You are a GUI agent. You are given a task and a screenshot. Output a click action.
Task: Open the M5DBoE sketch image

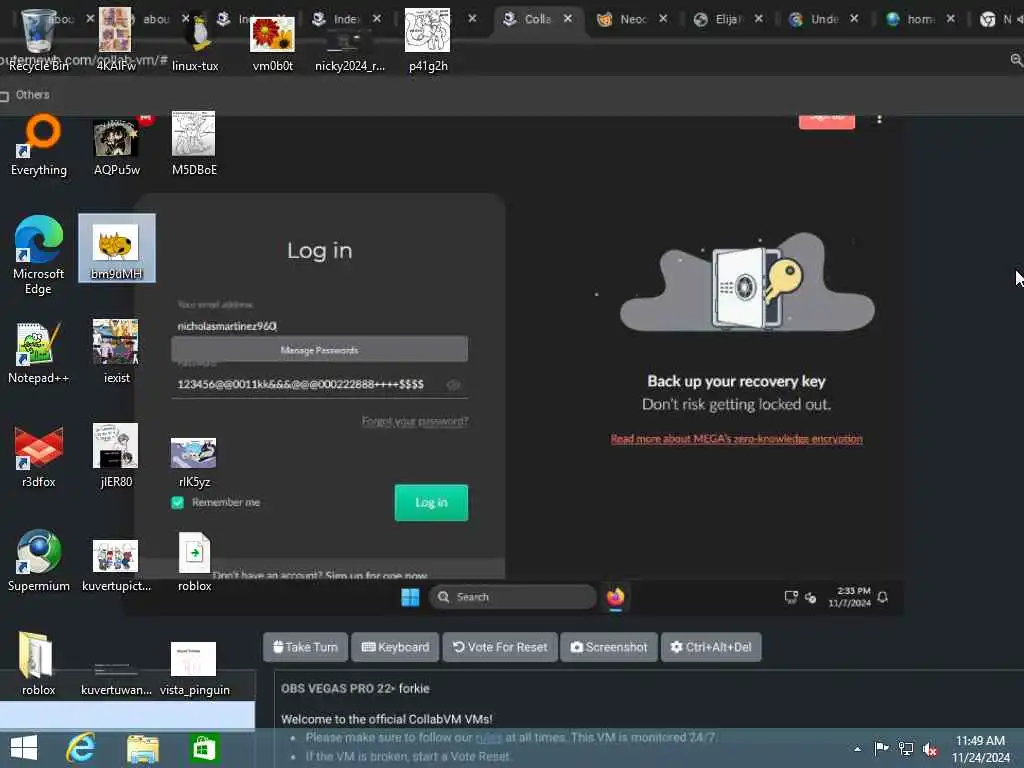click(x=194, y=144)
